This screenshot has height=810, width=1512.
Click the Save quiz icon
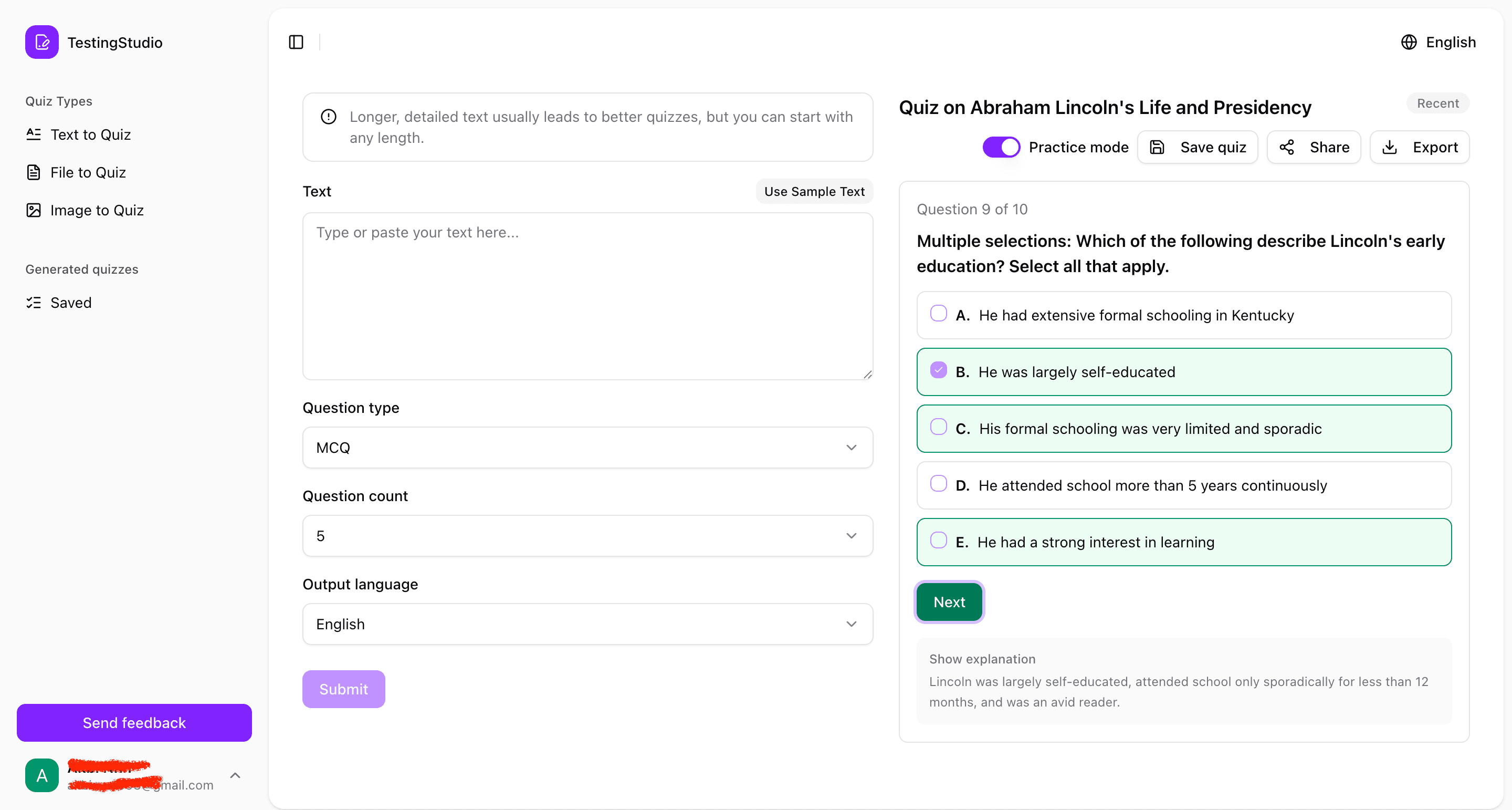click(x=1157, y=147)
